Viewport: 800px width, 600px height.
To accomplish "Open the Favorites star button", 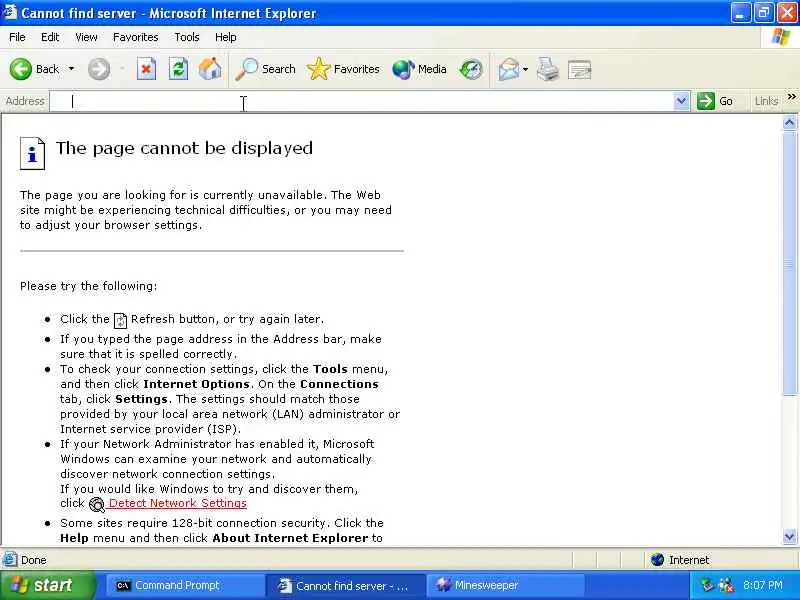I will click(343, 69).
